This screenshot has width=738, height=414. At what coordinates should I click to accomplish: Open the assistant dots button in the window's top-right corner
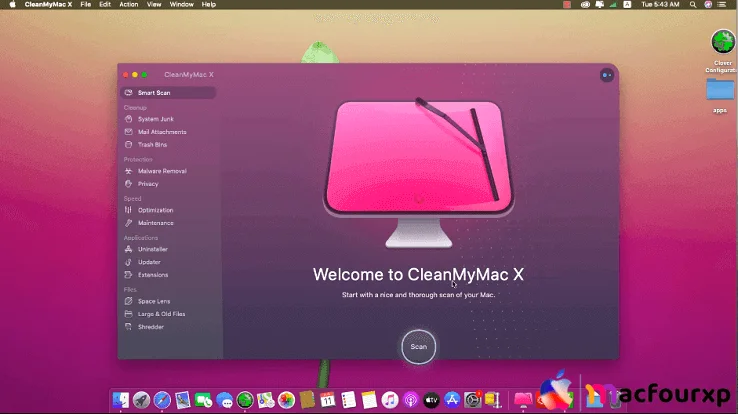tap(607, 75)
